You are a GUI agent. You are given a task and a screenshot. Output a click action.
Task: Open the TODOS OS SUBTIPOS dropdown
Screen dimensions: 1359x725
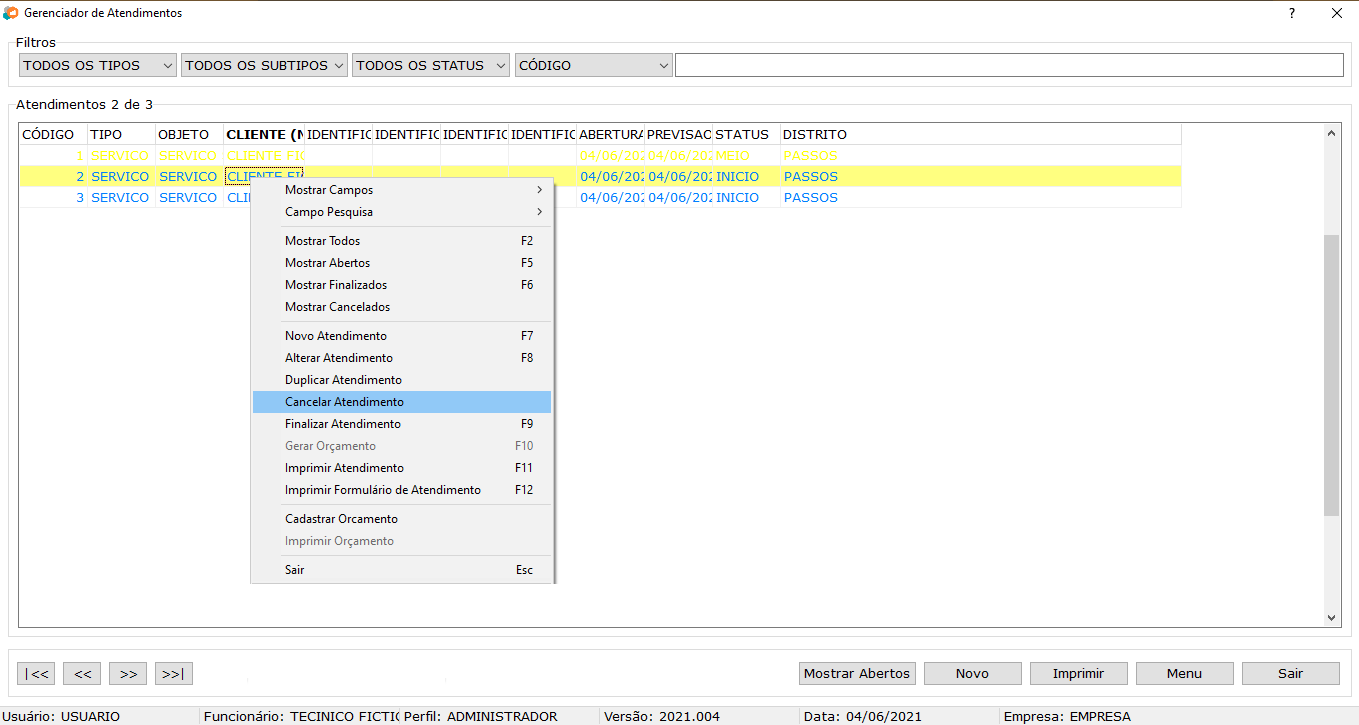tap(264, 66)
